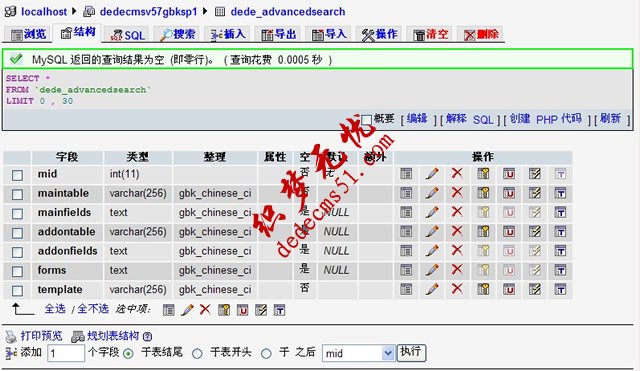Select the 于 之后 radio button

click(x=266, y=353)
